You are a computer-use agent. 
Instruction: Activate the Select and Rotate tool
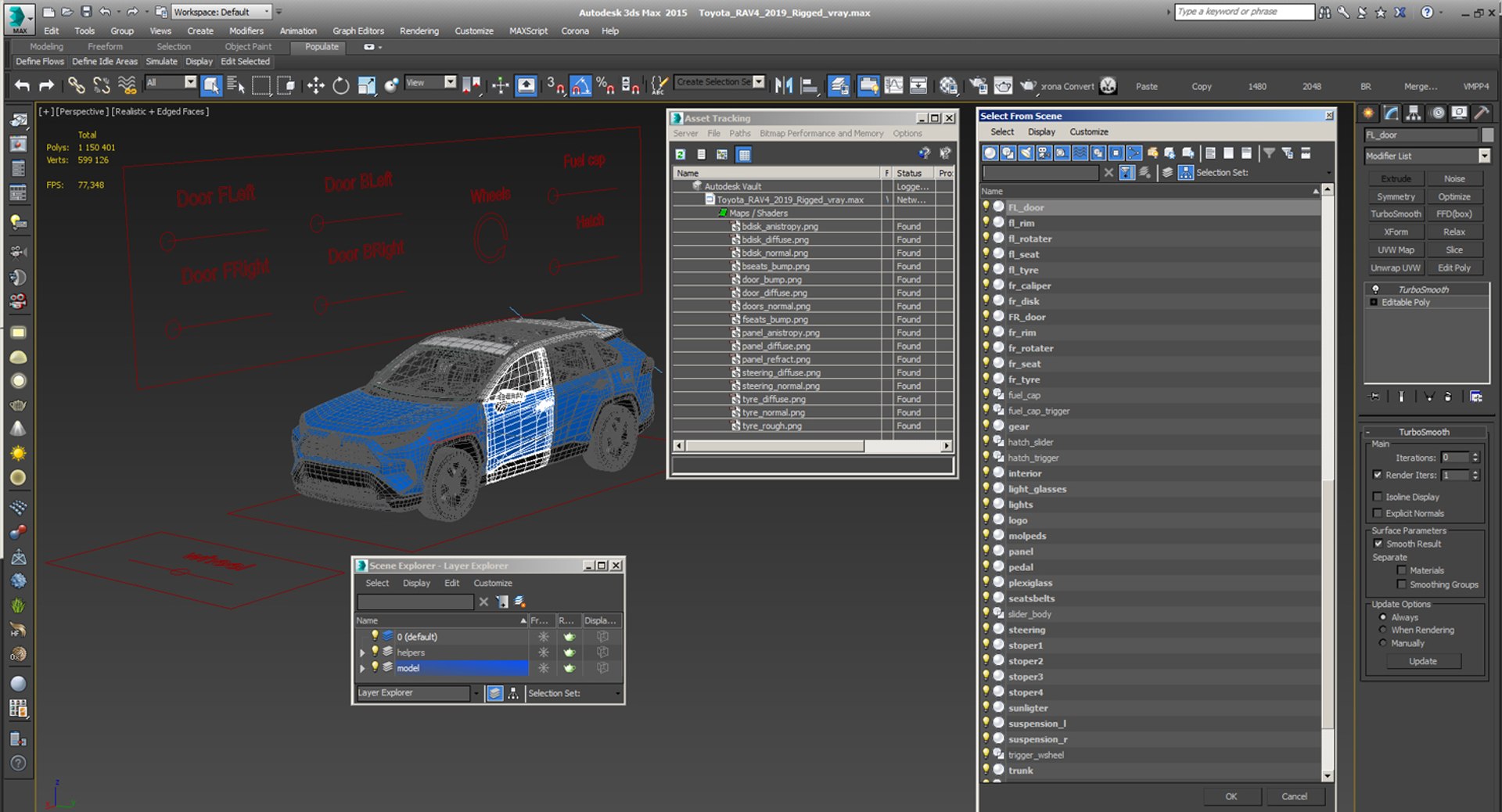(341, 85)
